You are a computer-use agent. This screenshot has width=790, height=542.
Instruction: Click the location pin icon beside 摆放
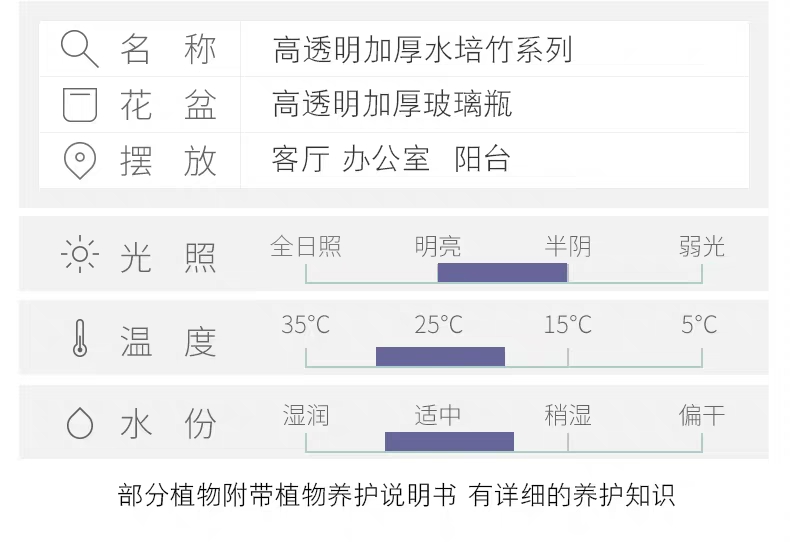(x=80, y=161)
